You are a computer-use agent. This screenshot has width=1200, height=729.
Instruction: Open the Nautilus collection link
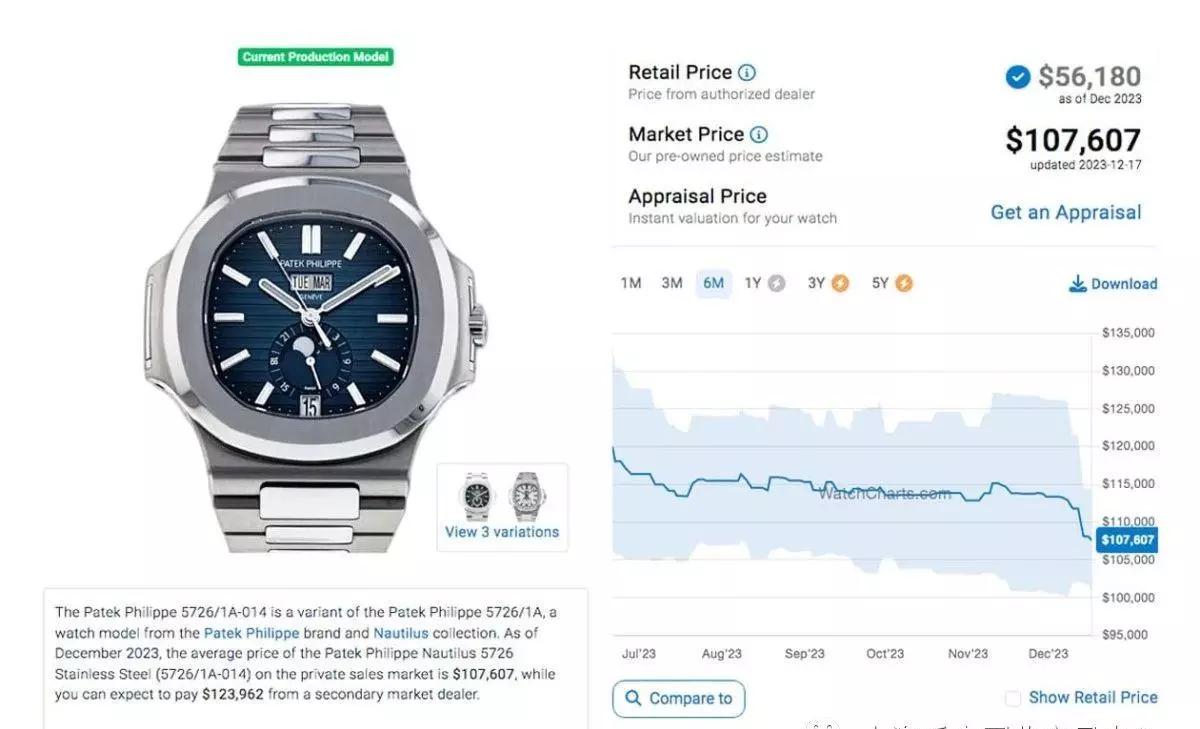tap(400, 633)
